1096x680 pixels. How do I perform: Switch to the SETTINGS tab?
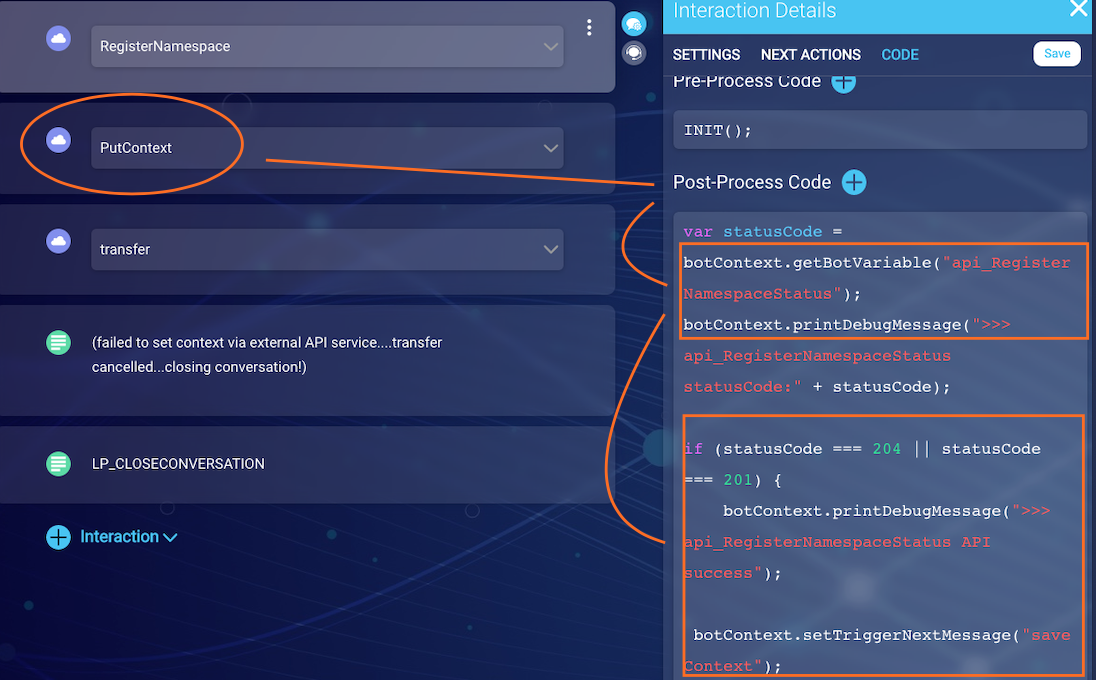click(x=706, y=55)
